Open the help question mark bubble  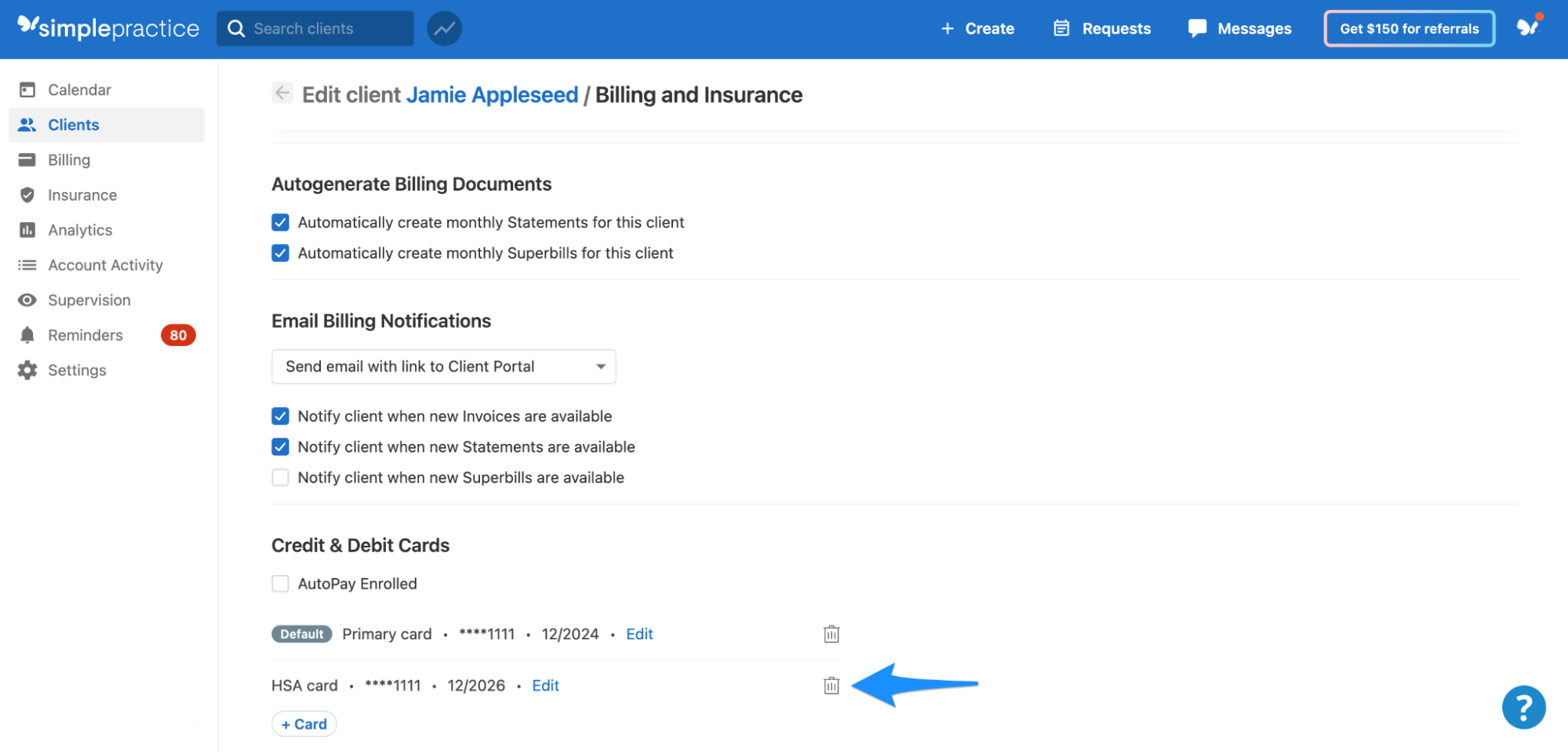(x=1523, y=707)
